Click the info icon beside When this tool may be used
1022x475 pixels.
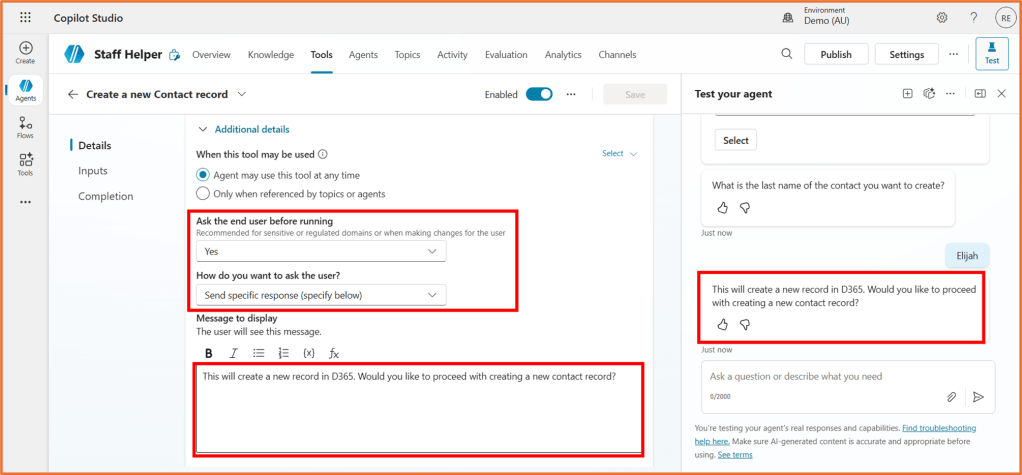(323, 154)
